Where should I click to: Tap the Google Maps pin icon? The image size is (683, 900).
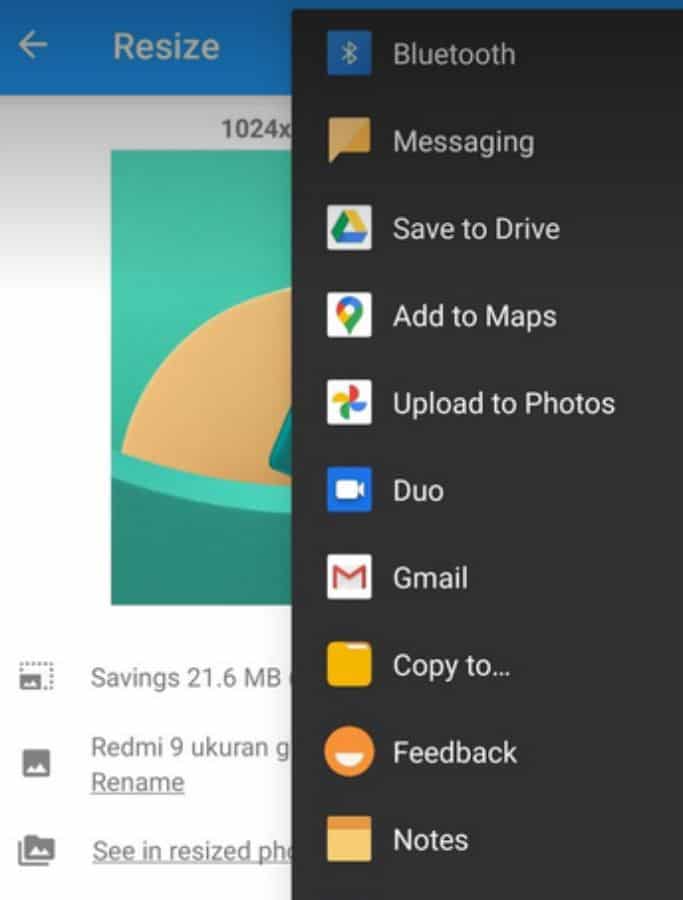349,316
